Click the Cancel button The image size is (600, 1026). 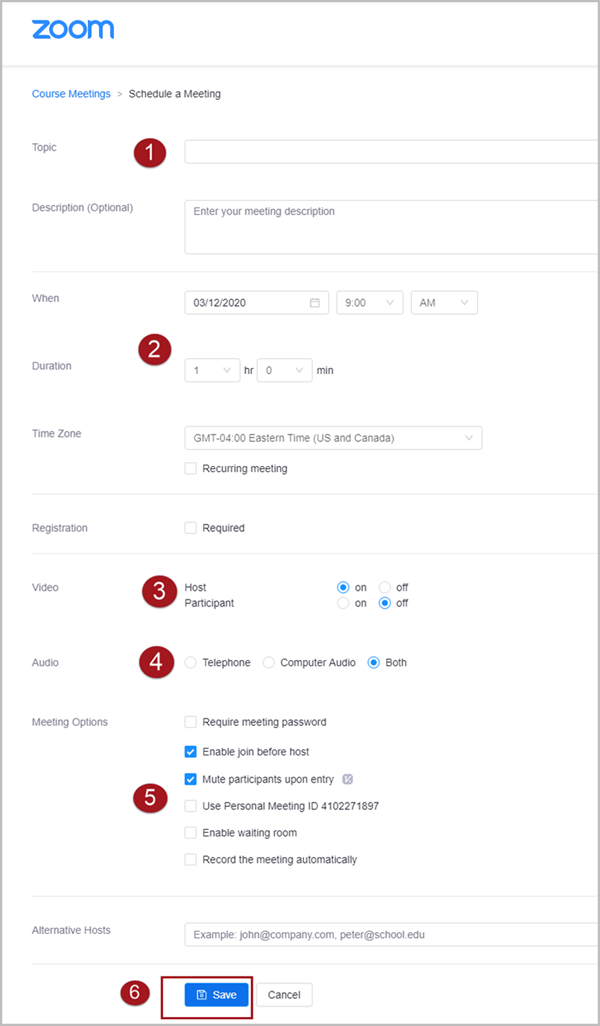[x=284, y=995]
